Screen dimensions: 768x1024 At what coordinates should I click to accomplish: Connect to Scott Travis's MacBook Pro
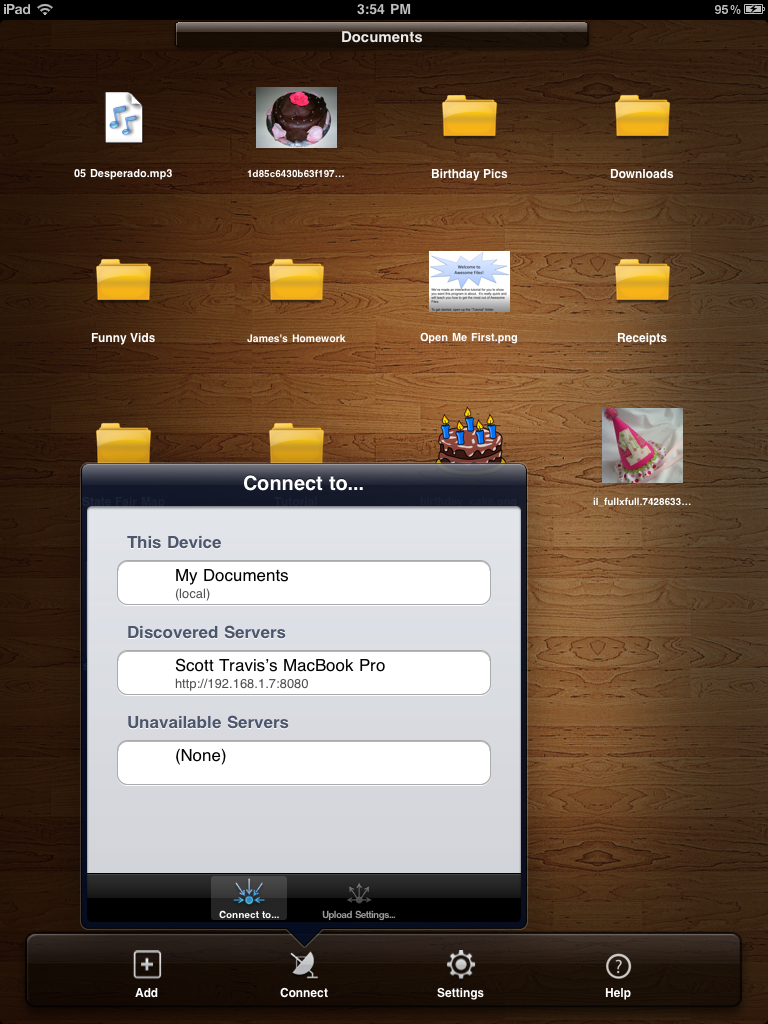point(304,673)
